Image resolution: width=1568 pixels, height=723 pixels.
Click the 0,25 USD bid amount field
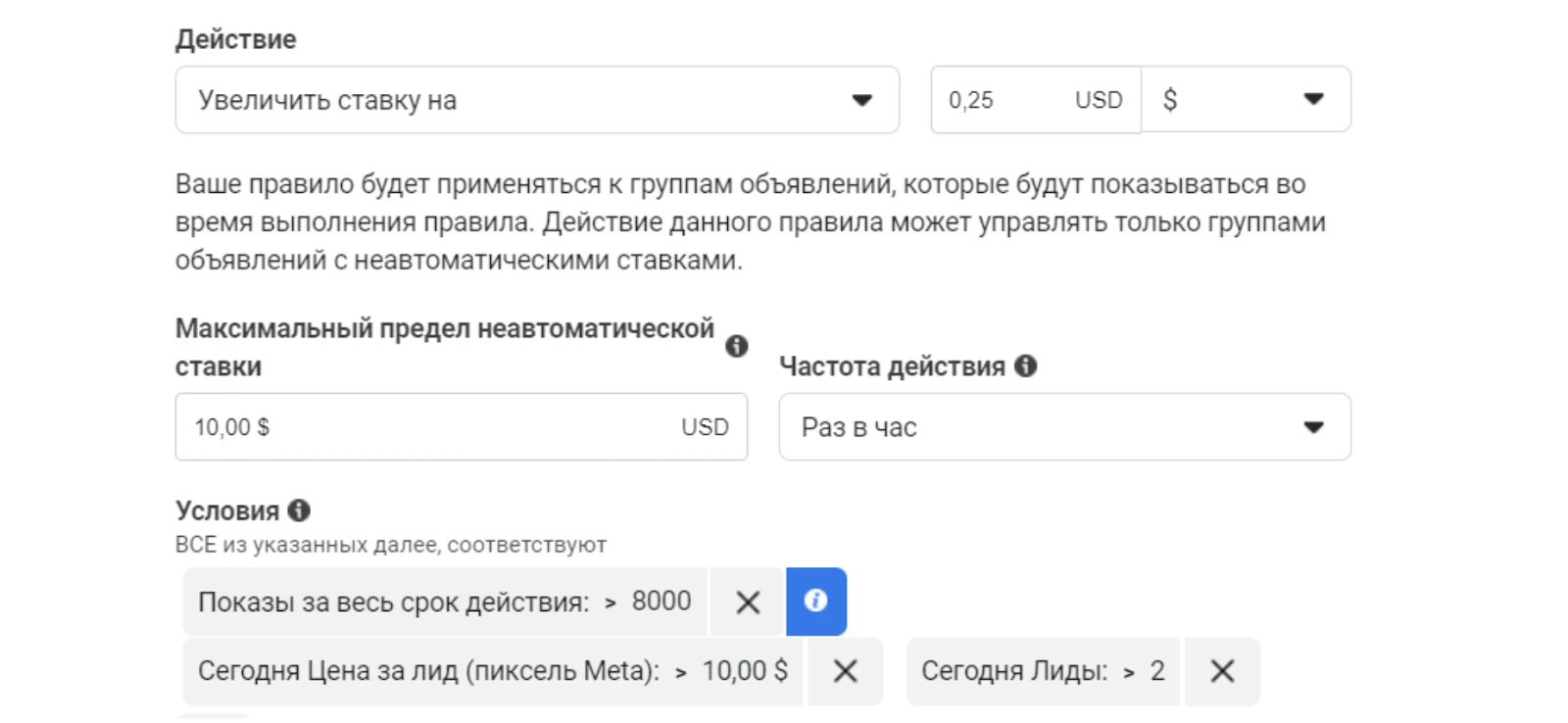pyautogui.click(x=1036, y=100)
